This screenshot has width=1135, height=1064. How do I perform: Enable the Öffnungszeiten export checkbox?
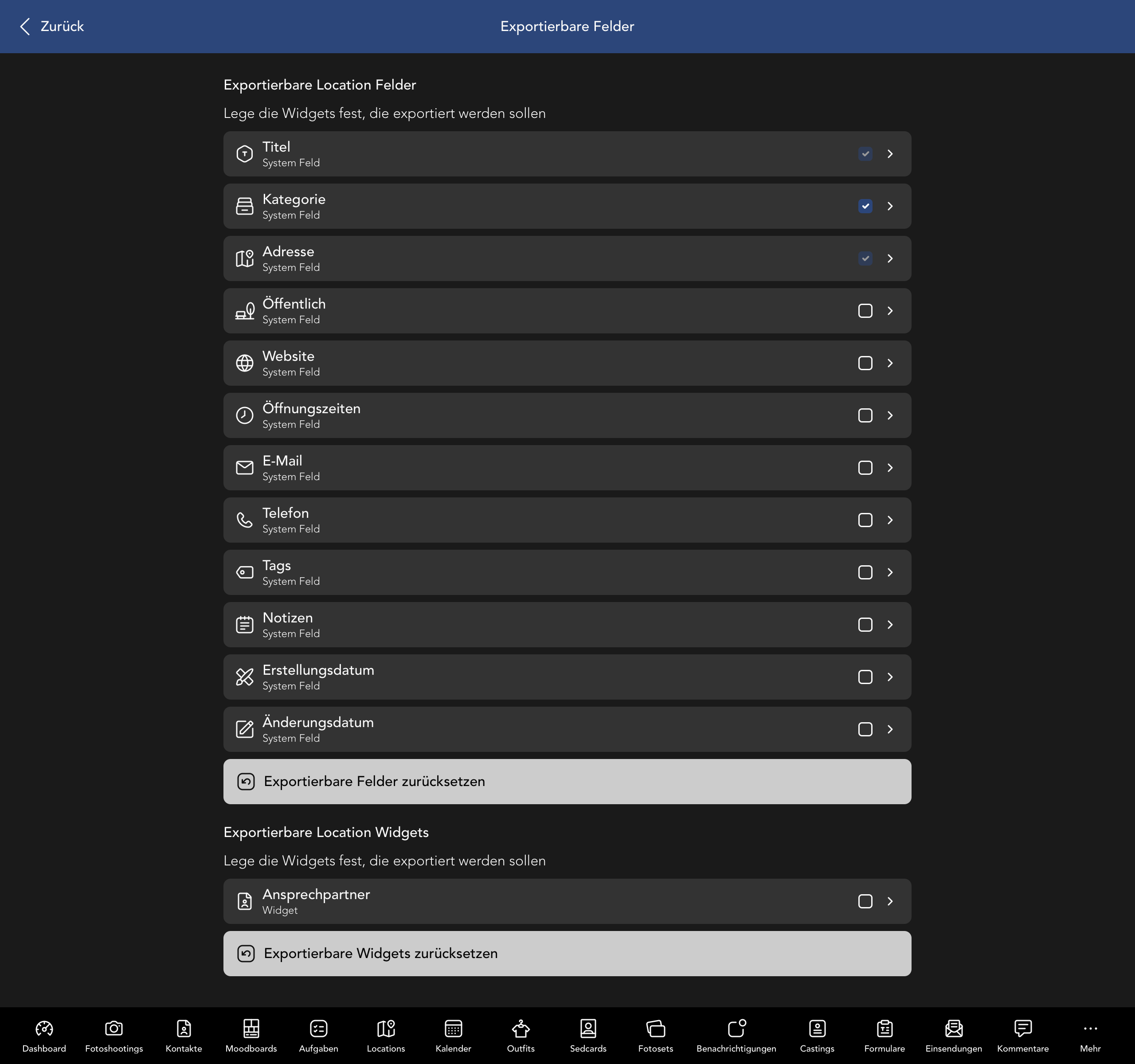point(865,415)
